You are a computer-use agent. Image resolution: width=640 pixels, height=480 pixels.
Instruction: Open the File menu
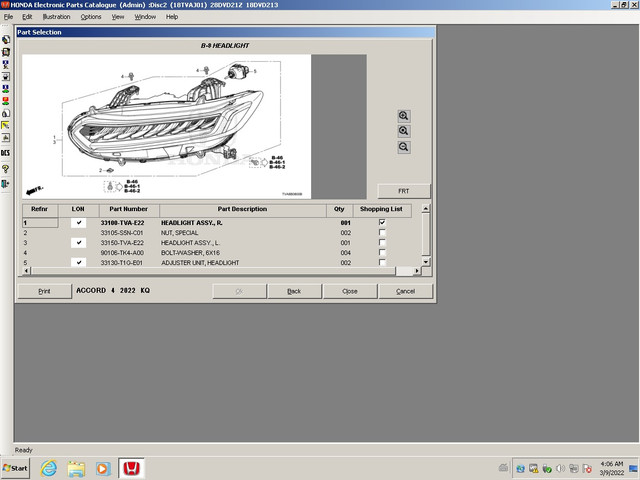8,17
